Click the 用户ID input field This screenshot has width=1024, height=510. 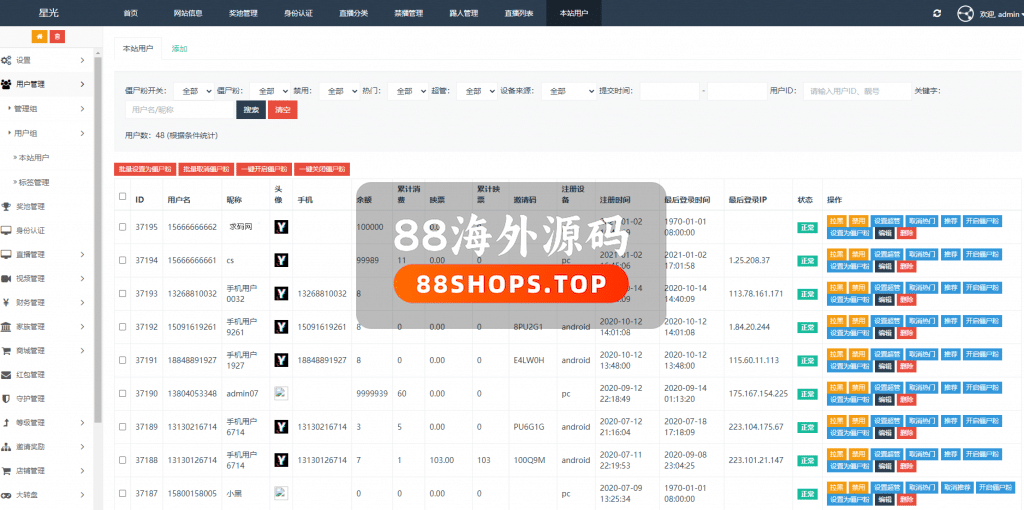[857, 91]
